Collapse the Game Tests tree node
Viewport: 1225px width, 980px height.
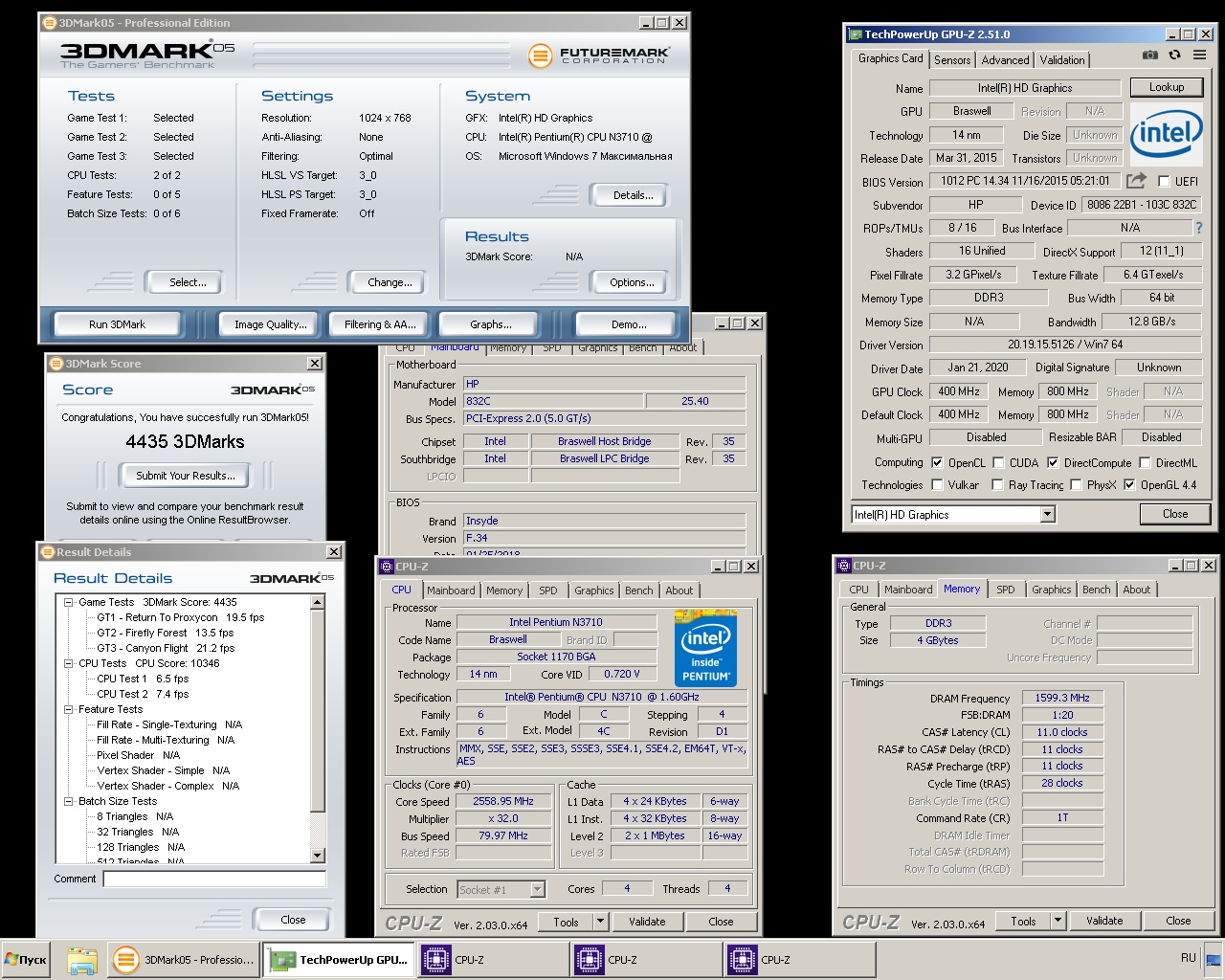69,602
